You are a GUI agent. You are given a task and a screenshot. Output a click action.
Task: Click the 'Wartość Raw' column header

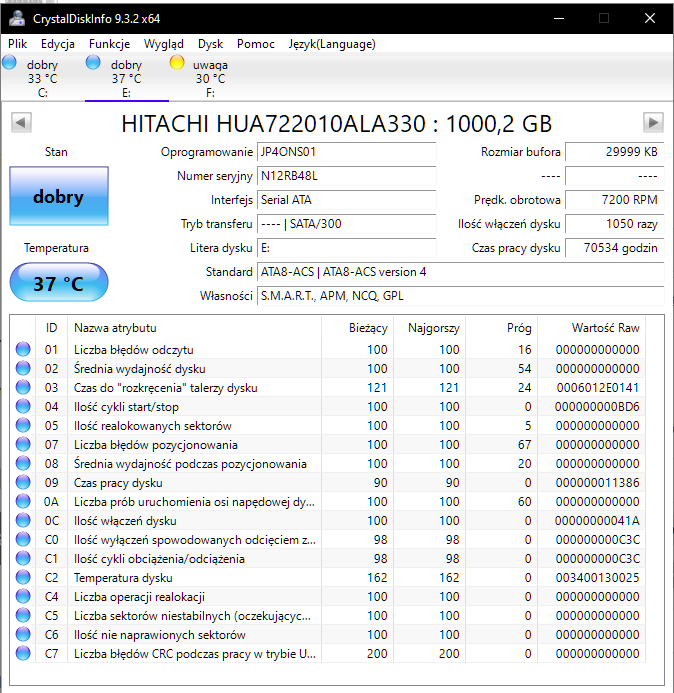coord(591,328)
